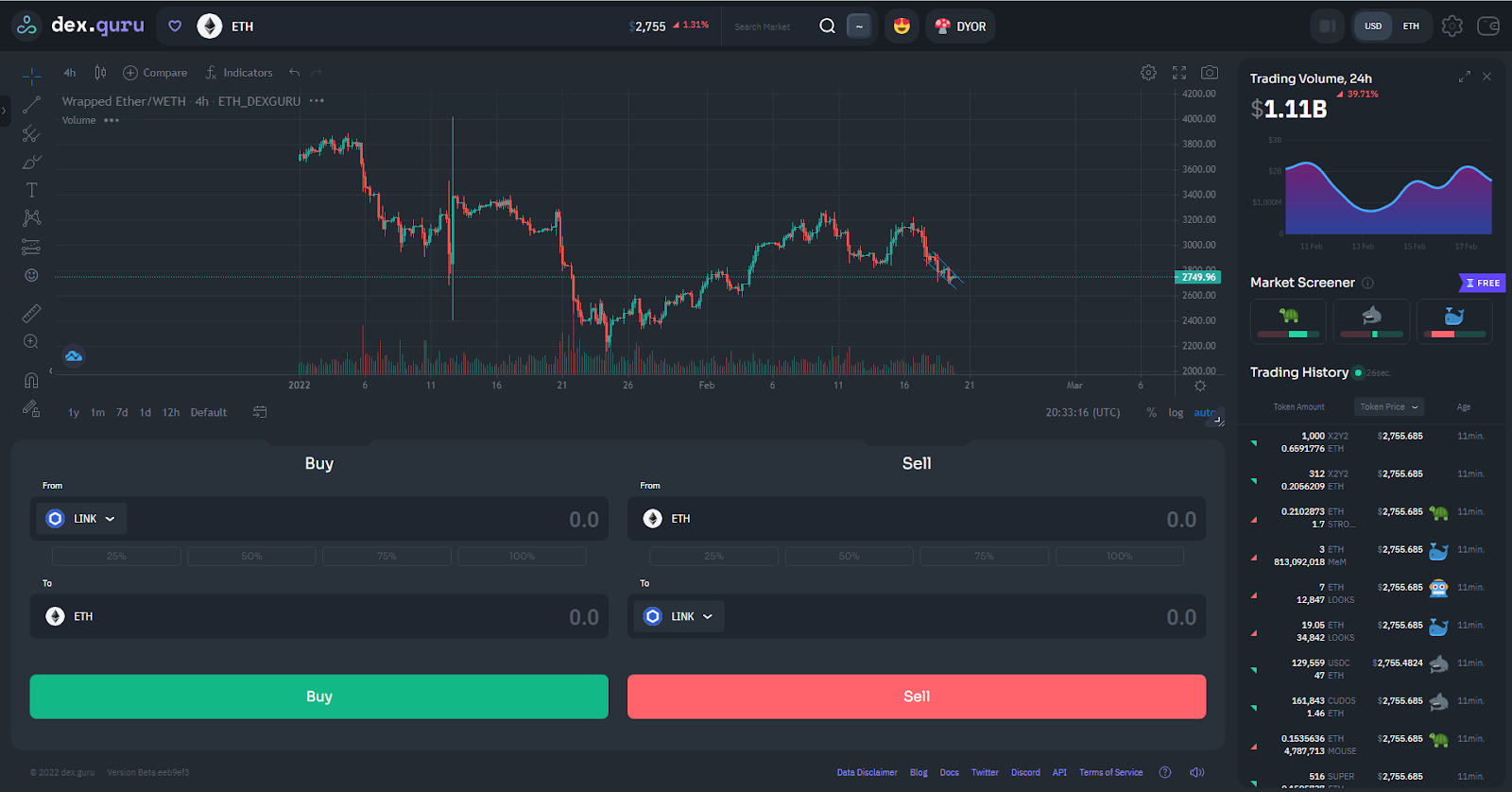Image resolution: width=1512 pixels, height=792 pixels.
Task: Open the emoji icons tool
Action: (x=31, y=275)
